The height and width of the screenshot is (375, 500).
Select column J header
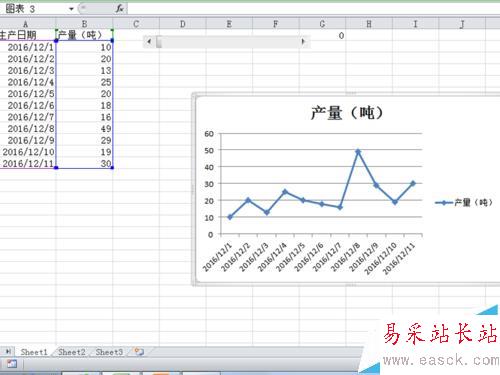tap(462, 24)
